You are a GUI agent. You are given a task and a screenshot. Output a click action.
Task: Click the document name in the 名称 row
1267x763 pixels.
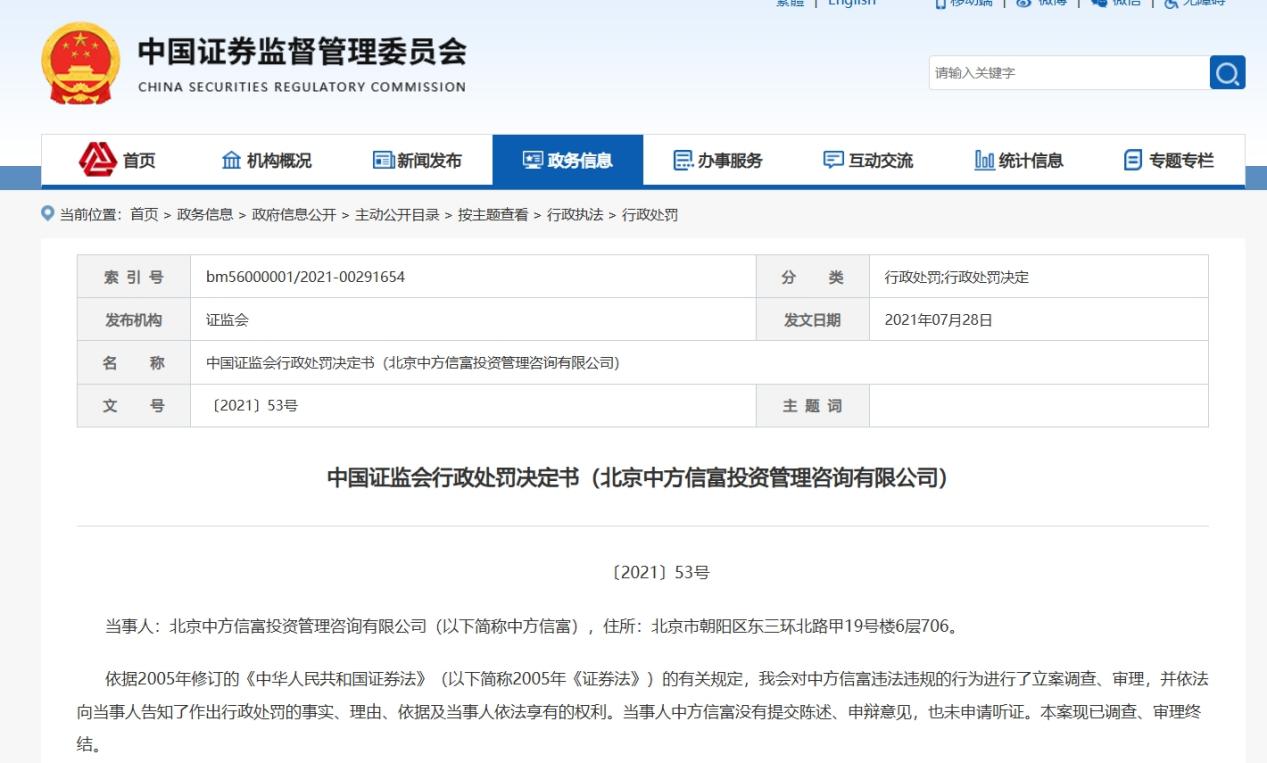click(413, 363)
